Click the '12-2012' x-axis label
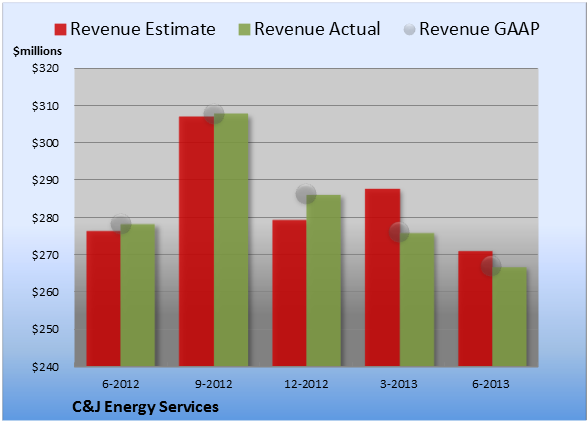 [306, 384]
